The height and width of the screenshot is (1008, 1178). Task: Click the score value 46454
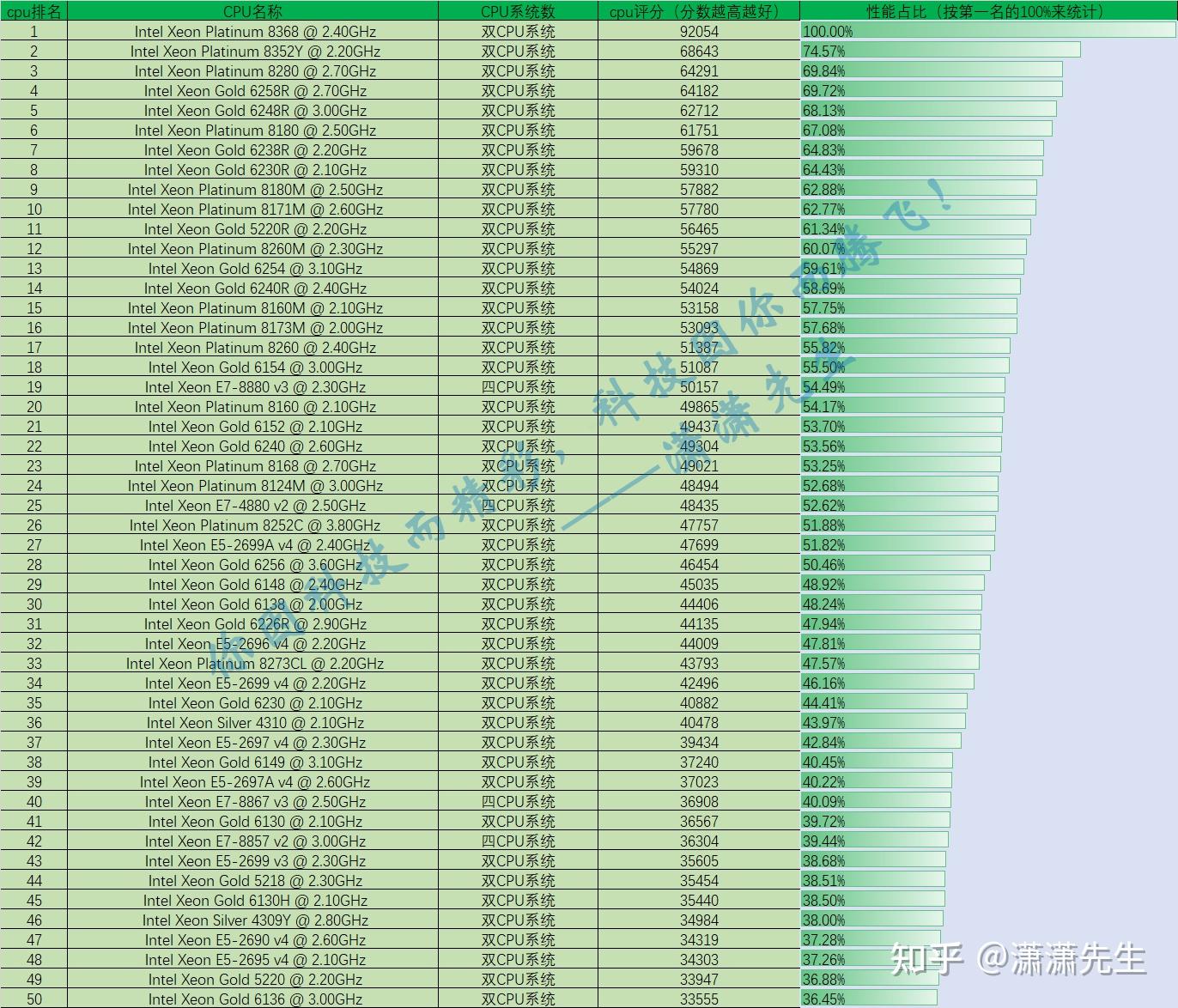click(699, 565)
